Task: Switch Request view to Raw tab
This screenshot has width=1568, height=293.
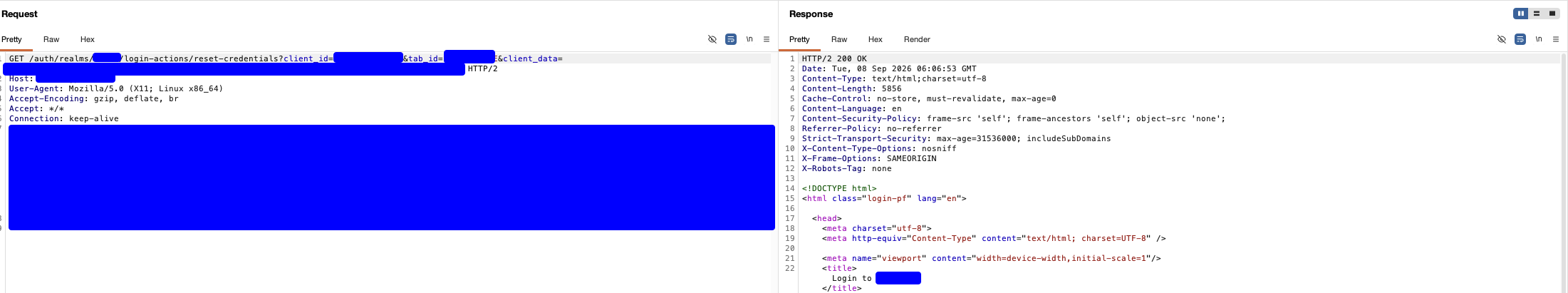Action: click(x=51, y=39)
